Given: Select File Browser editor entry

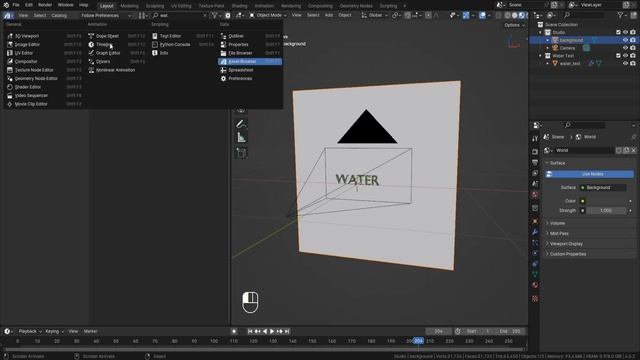Looking at the screenshot, I should (250, 53).
